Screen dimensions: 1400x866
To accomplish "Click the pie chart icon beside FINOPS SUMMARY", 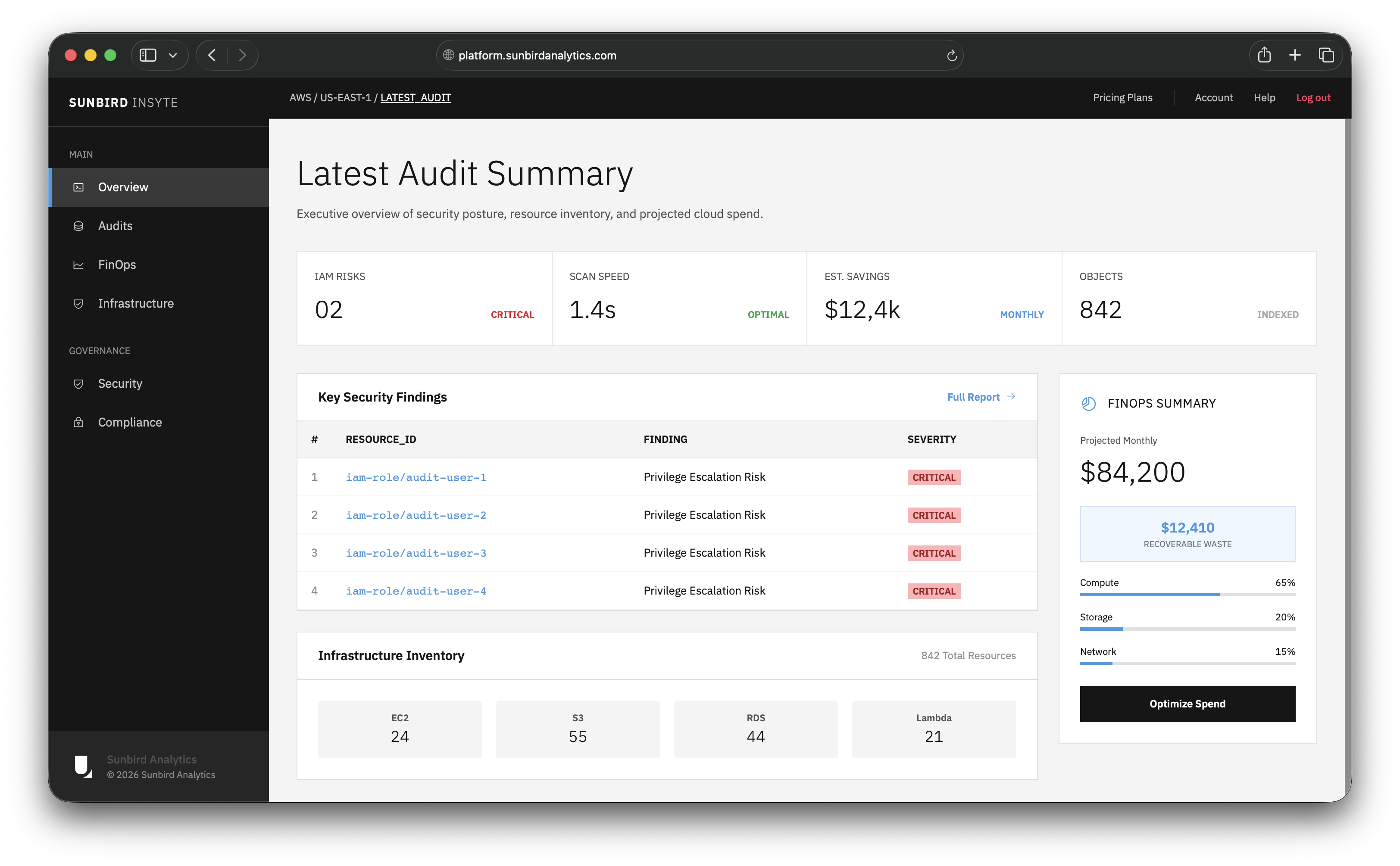I will (1088, 403).
